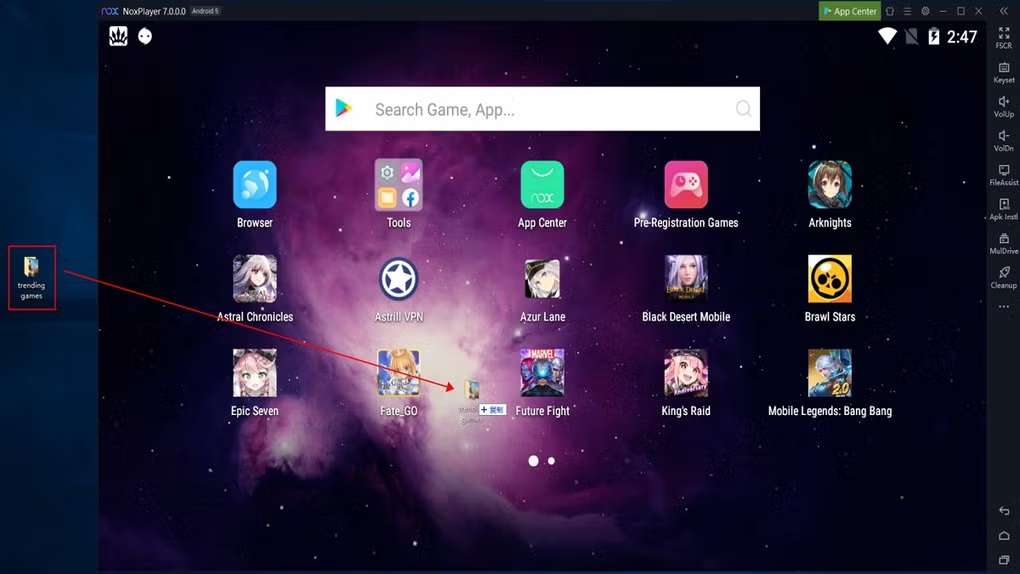Screen dimensions: 1020x574
Task: Click the Apk Install sidebar icon
Action: [1003, 209]
